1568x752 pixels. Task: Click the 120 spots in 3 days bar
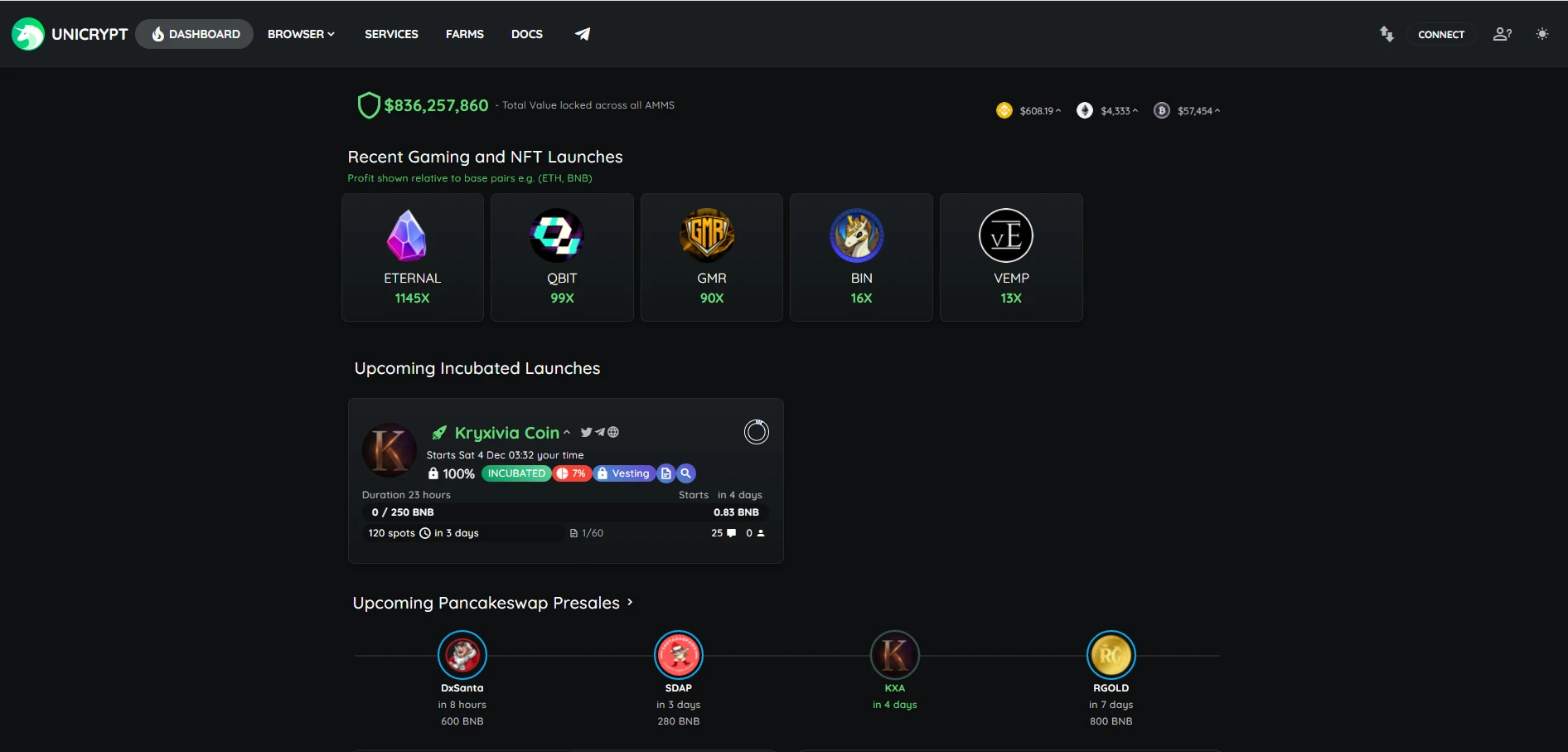tap(463, 533)
